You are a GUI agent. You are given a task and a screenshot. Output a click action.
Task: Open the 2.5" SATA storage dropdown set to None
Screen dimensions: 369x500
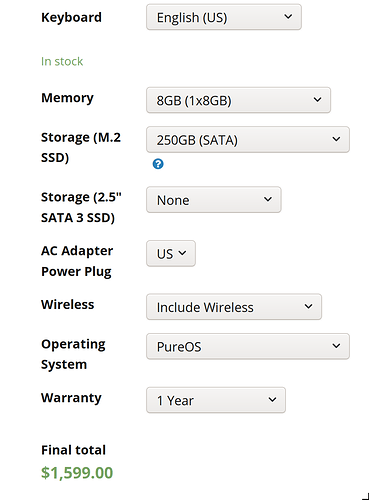click(x=214, y=200)
